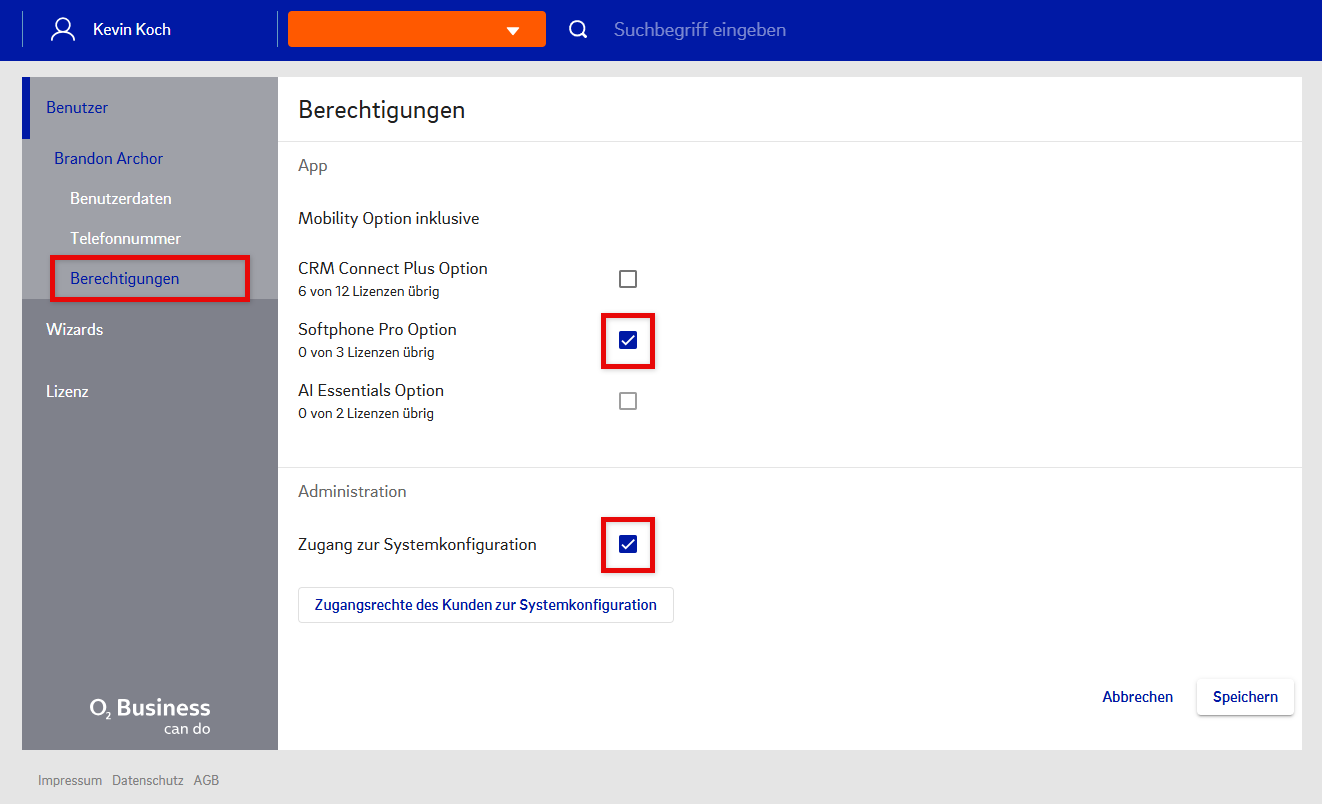Open the Lizenz sidebar section
The image size is (1322, 804).
coord(67,391)
